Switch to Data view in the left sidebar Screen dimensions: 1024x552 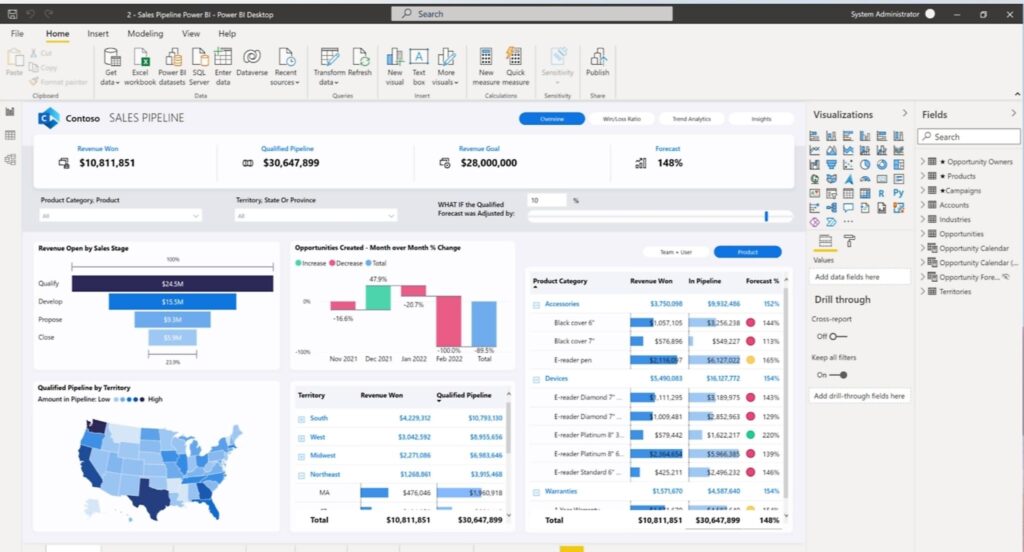coord(10,135)
